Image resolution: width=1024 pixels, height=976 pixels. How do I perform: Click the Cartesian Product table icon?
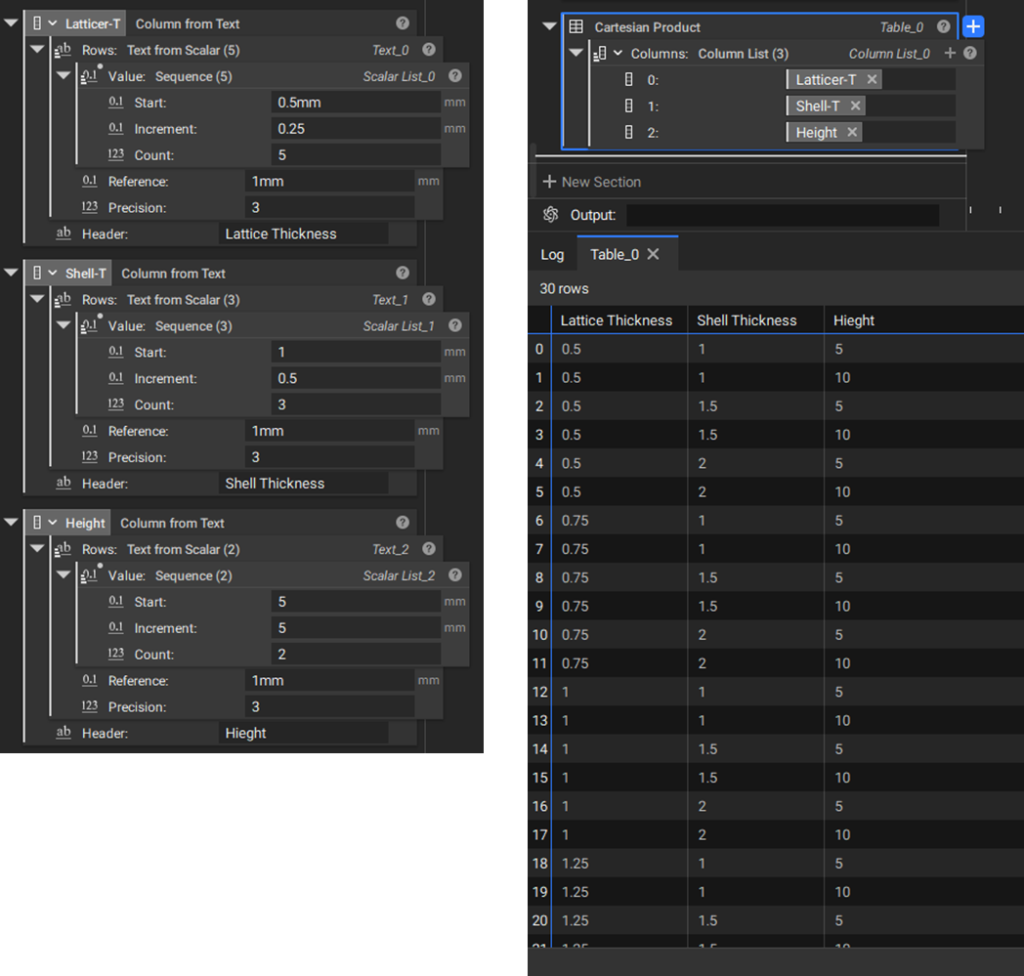(x=576, y=27)
